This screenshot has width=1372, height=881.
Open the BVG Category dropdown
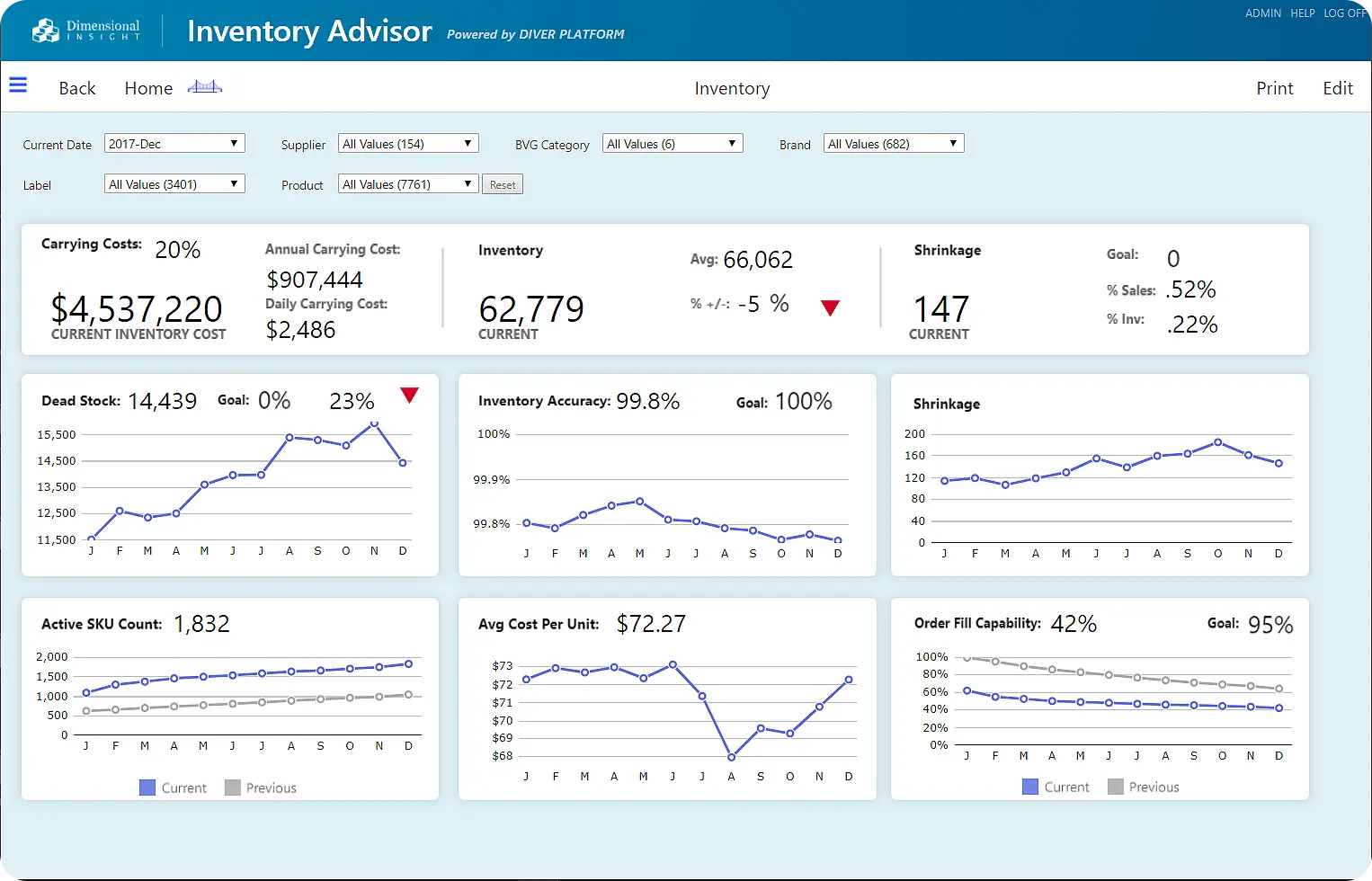[673, 144]
